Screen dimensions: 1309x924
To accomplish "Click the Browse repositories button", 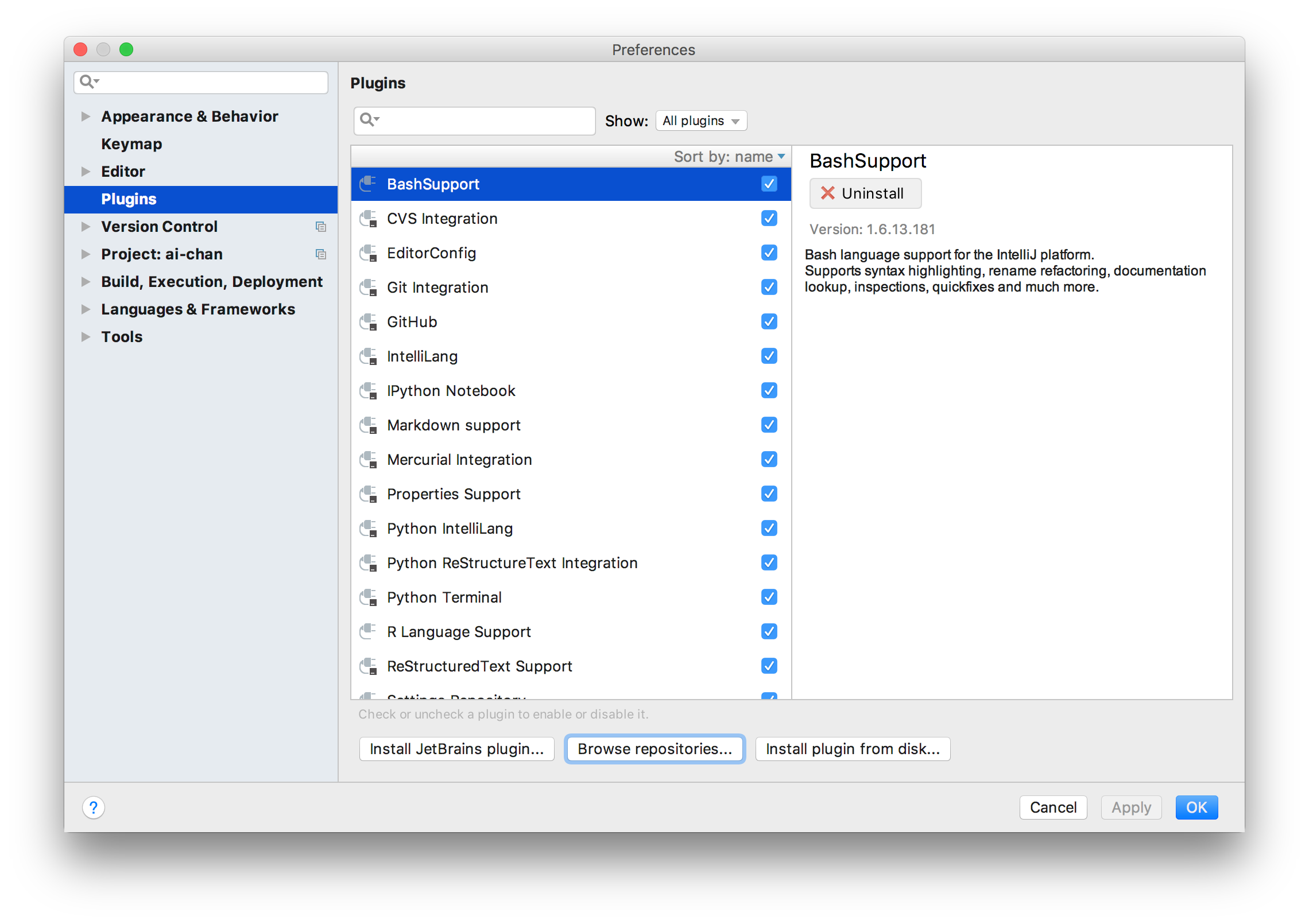I will click(x=654, y=749).
